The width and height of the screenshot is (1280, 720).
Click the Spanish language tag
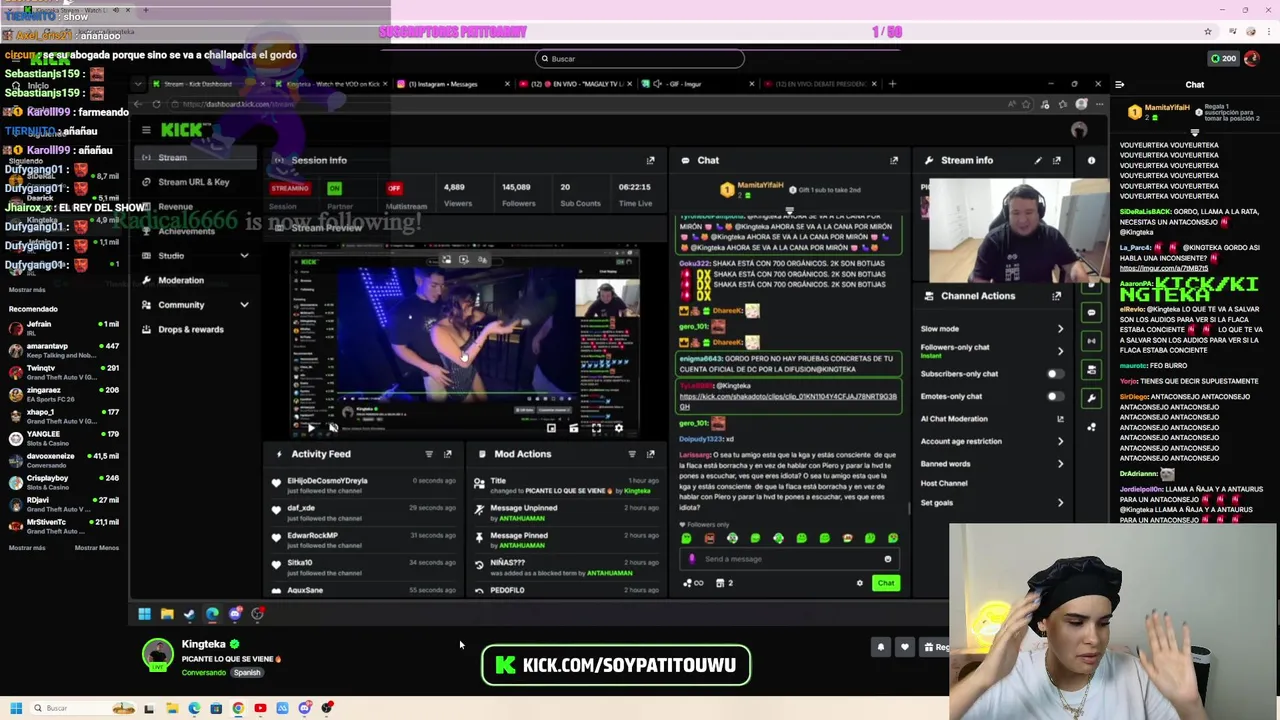[247, 673]
